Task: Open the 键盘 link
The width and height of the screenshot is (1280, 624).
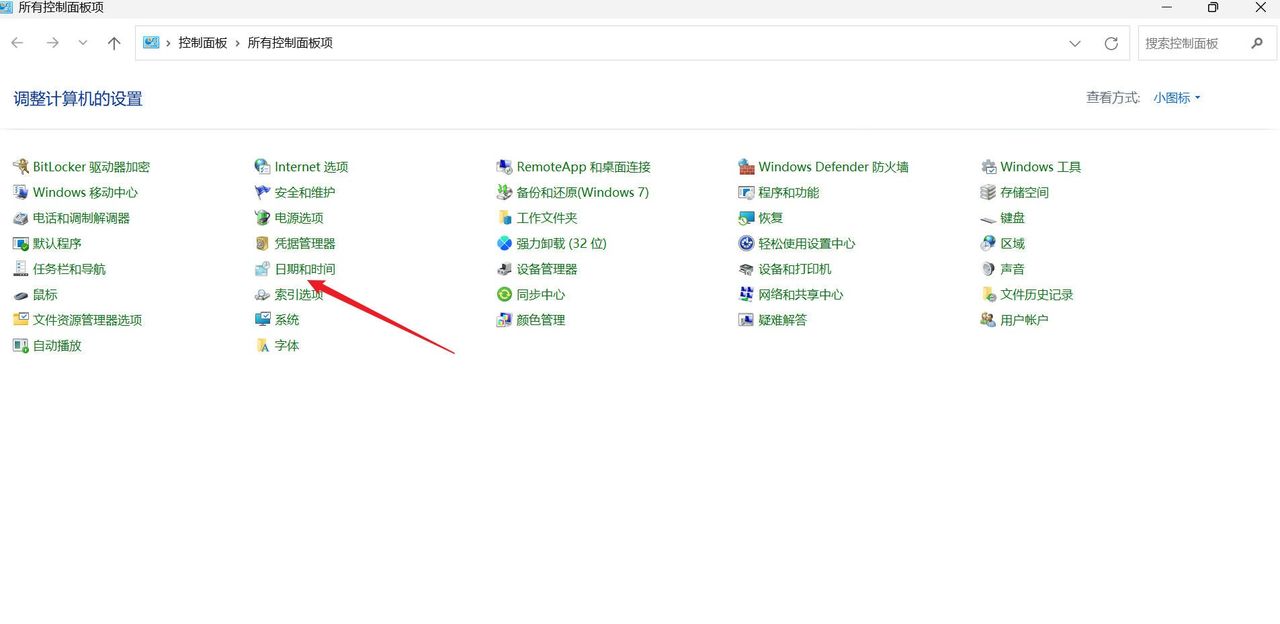Action: coord(1013,218)
